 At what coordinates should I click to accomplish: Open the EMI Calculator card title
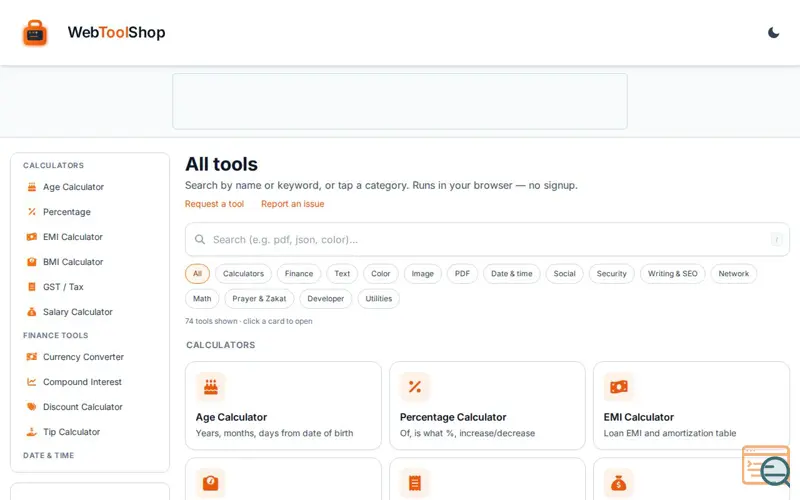(x=639, y=417)
